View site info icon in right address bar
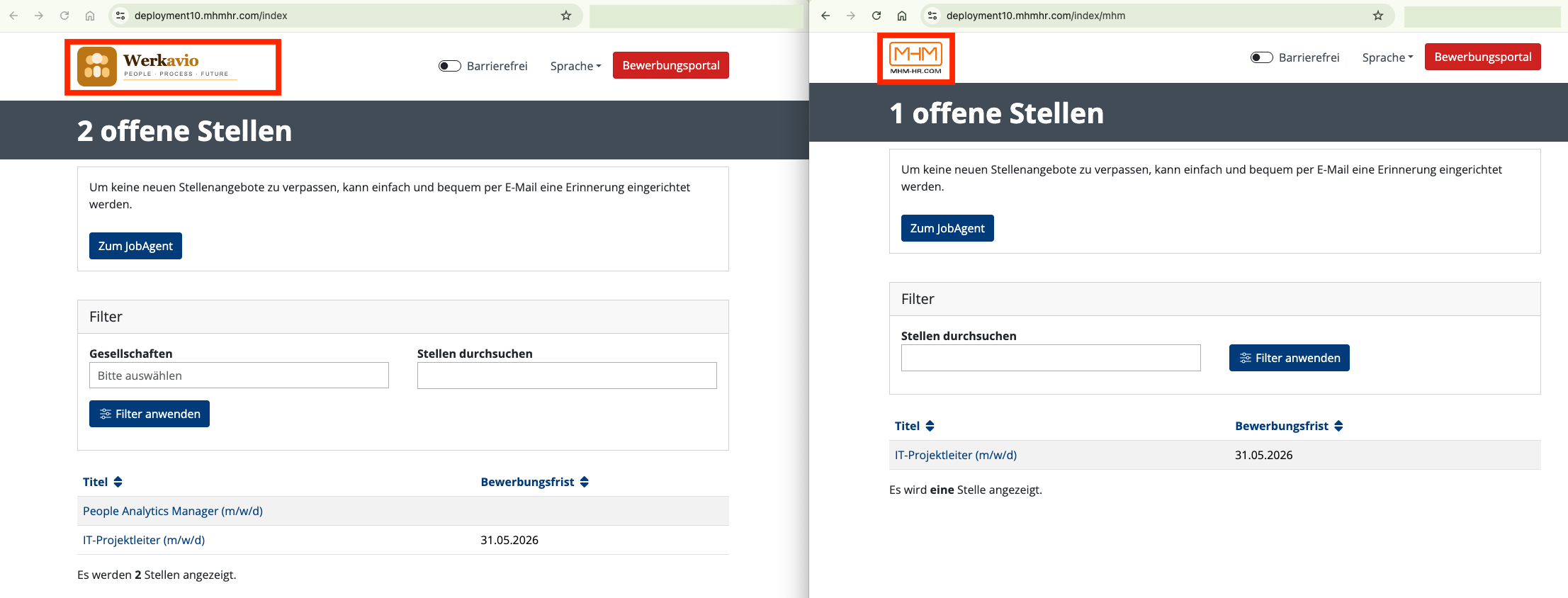1568x598 pixels. [x=932, y=16]
